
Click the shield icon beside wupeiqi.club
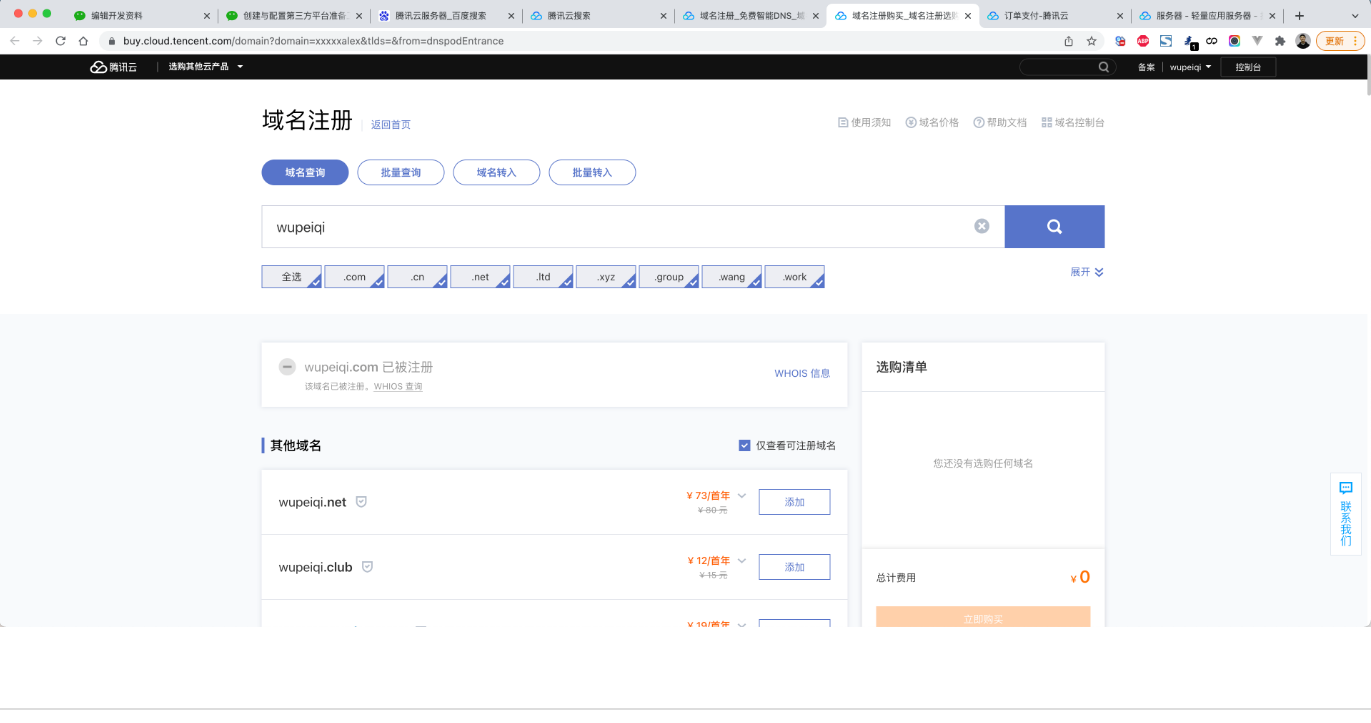pos(367,567)
